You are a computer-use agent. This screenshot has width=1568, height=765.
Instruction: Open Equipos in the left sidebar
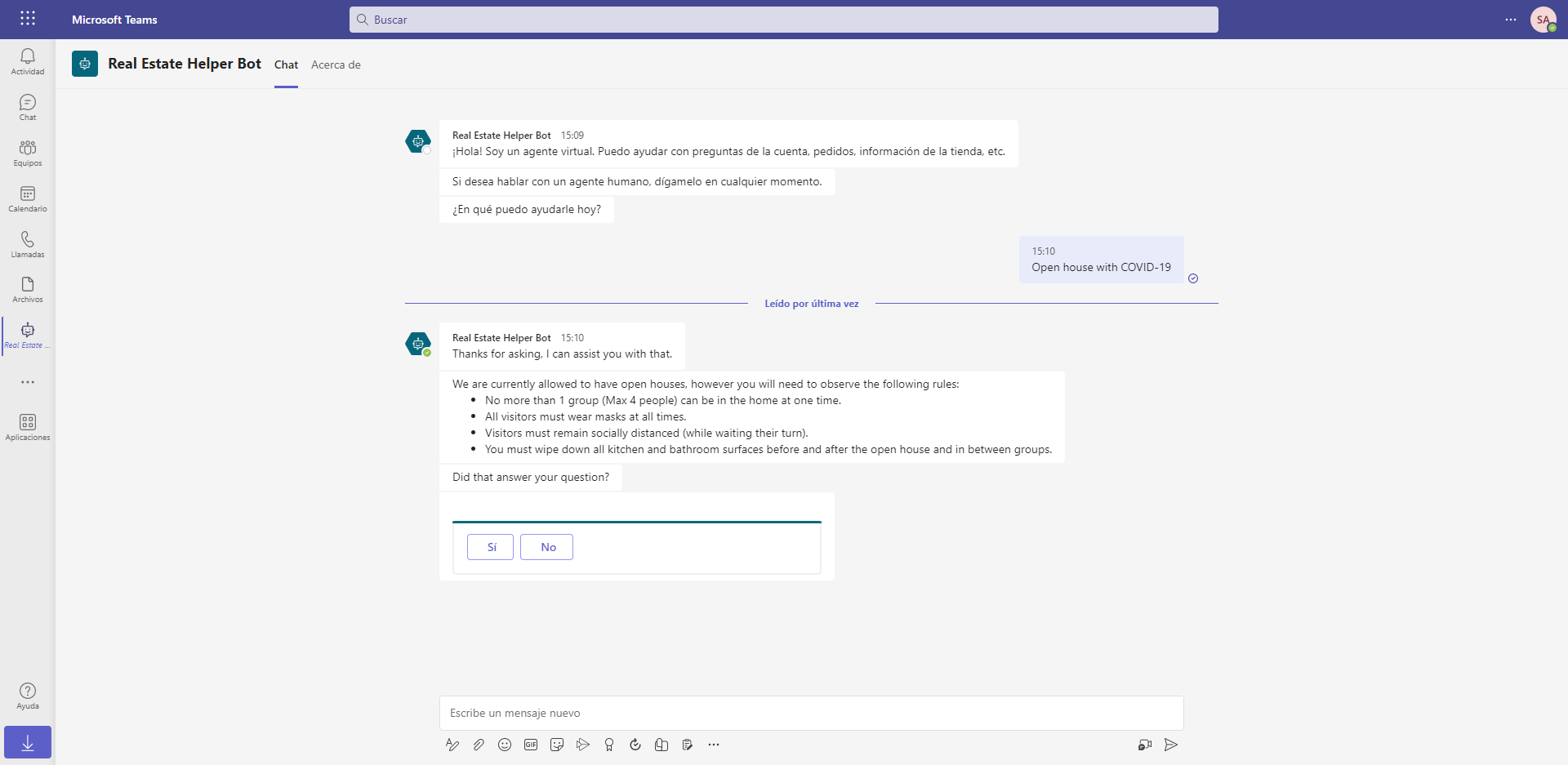pyautogui.click(x=28, y=153)
